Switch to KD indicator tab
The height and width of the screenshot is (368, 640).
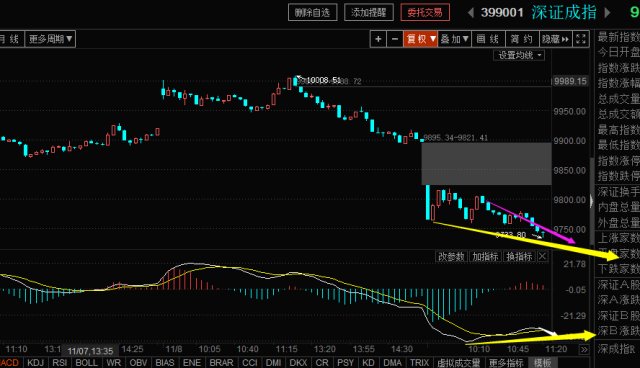tap(369, 363)
